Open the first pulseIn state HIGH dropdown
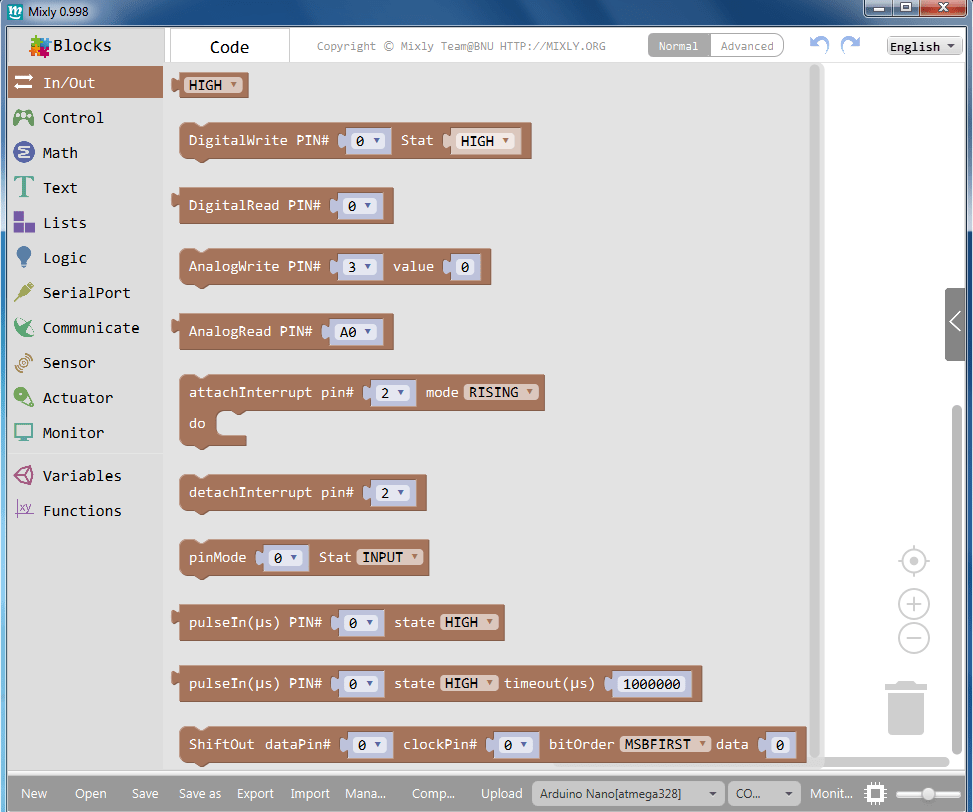Screen dimensions: 973x812 (469, 622)
